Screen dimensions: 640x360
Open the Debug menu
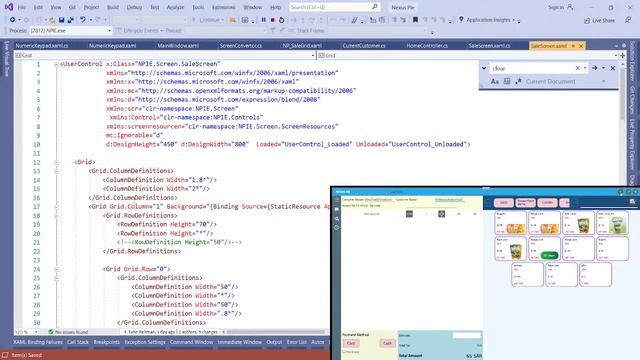[134, 7]
